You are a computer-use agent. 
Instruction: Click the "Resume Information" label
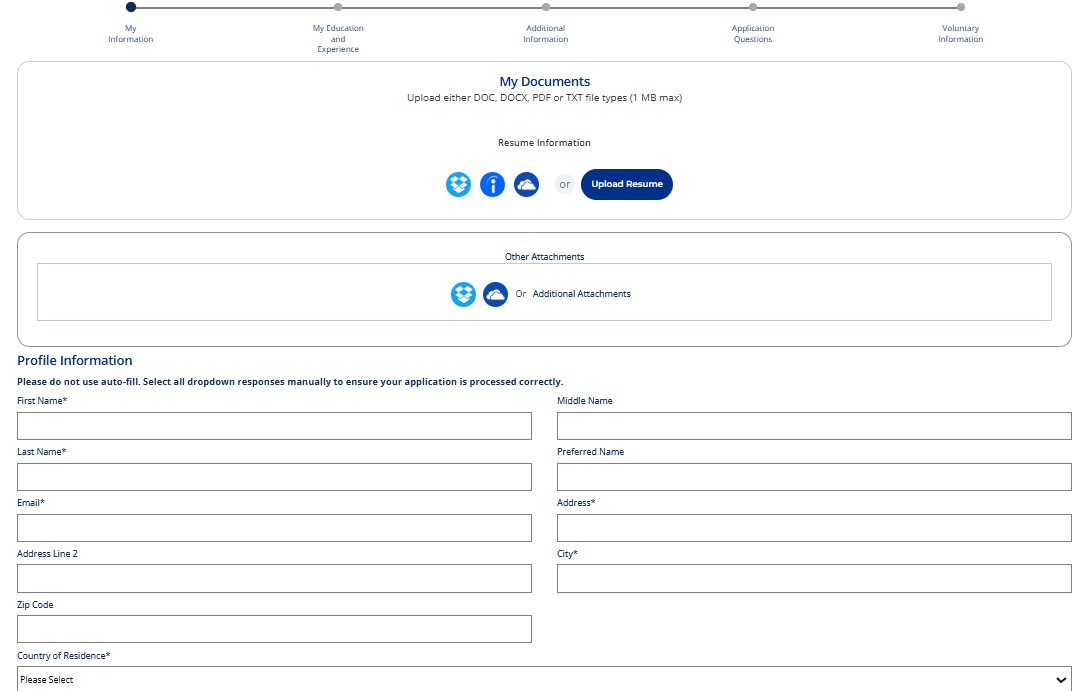click(x=544, y=143)
